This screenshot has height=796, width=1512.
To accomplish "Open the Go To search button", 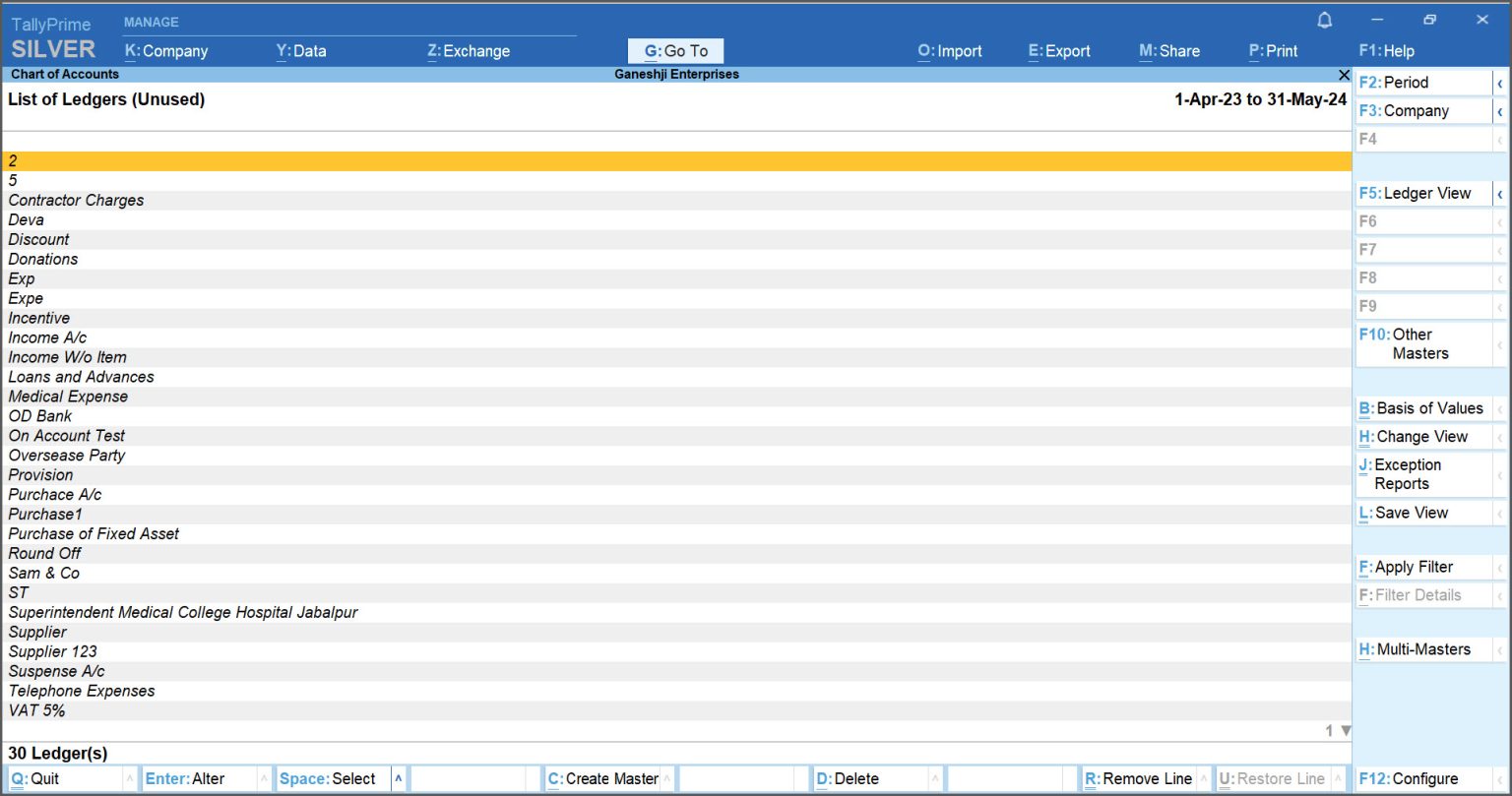I will coord(675,51).
